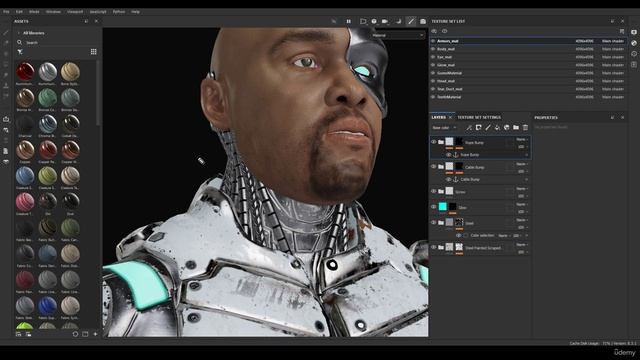Click the camera icon in viewport toolbar
This screenshot has height=360, width=640.
384,21
